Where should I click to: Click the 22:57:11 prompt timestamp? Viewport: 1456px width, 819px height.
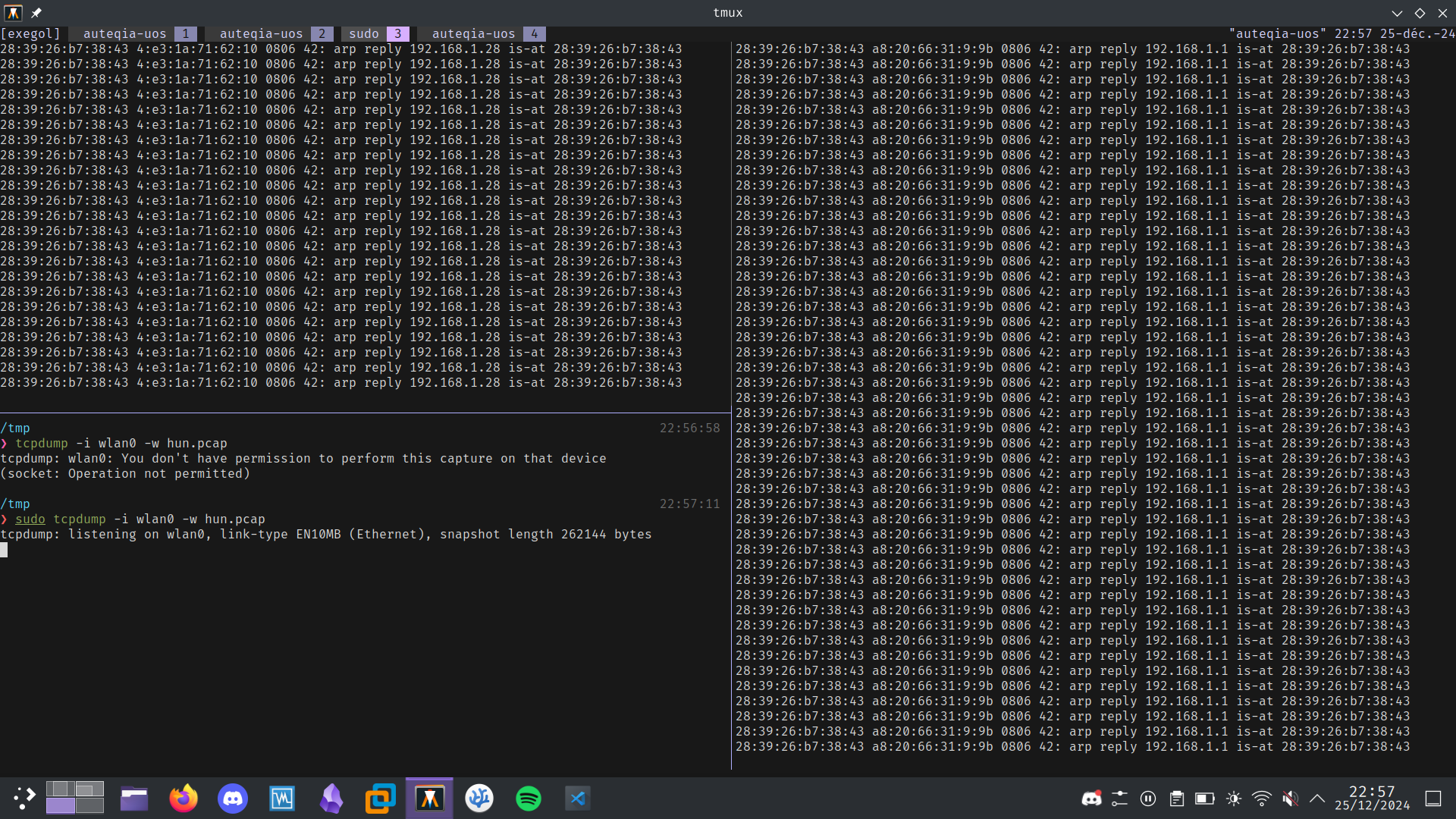click(689, 504)
